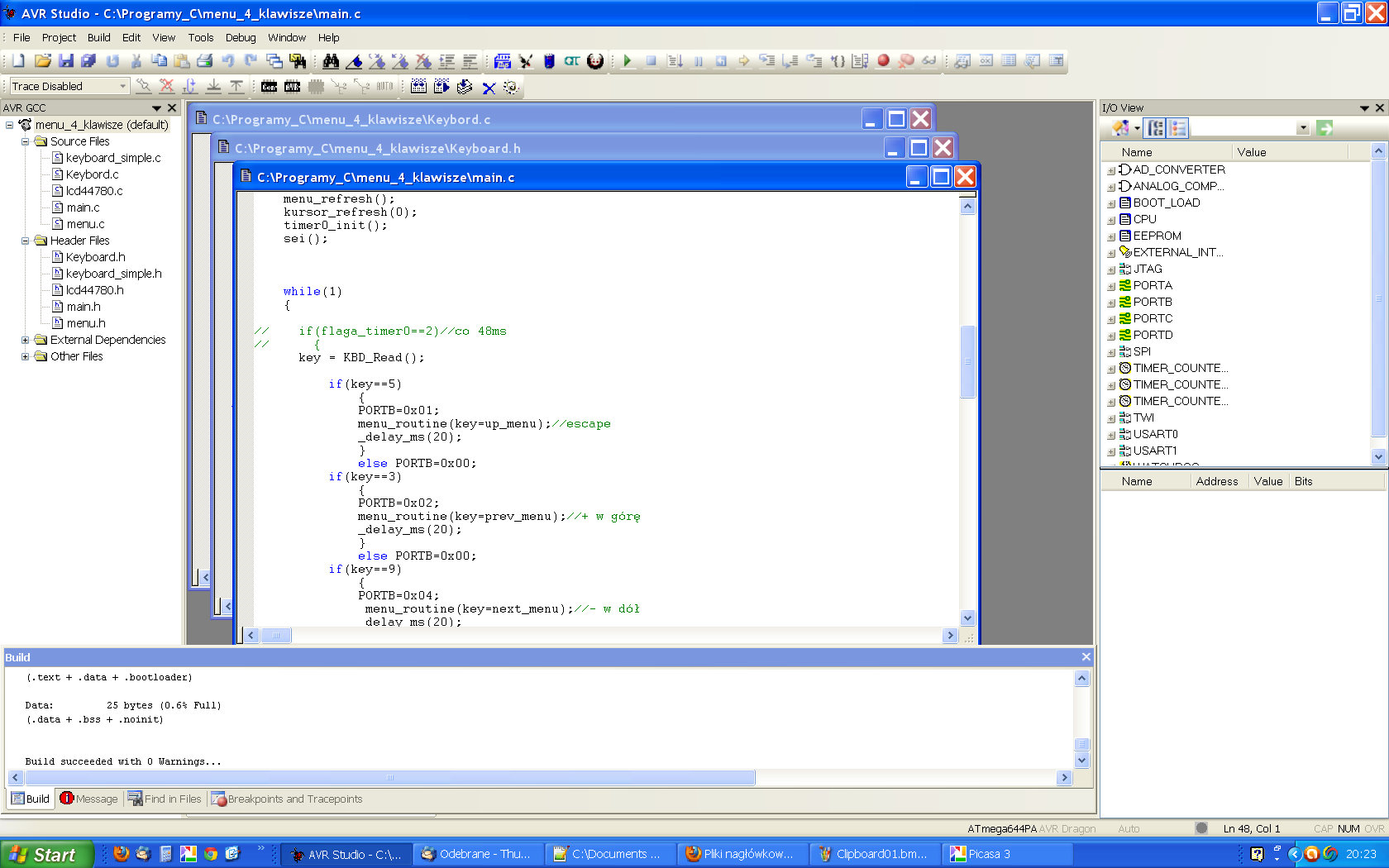This screenshot has width=1389, height=868.
Task: Collapse the Source Files folder
Action: pyautogui.click(x=25, y=141)
